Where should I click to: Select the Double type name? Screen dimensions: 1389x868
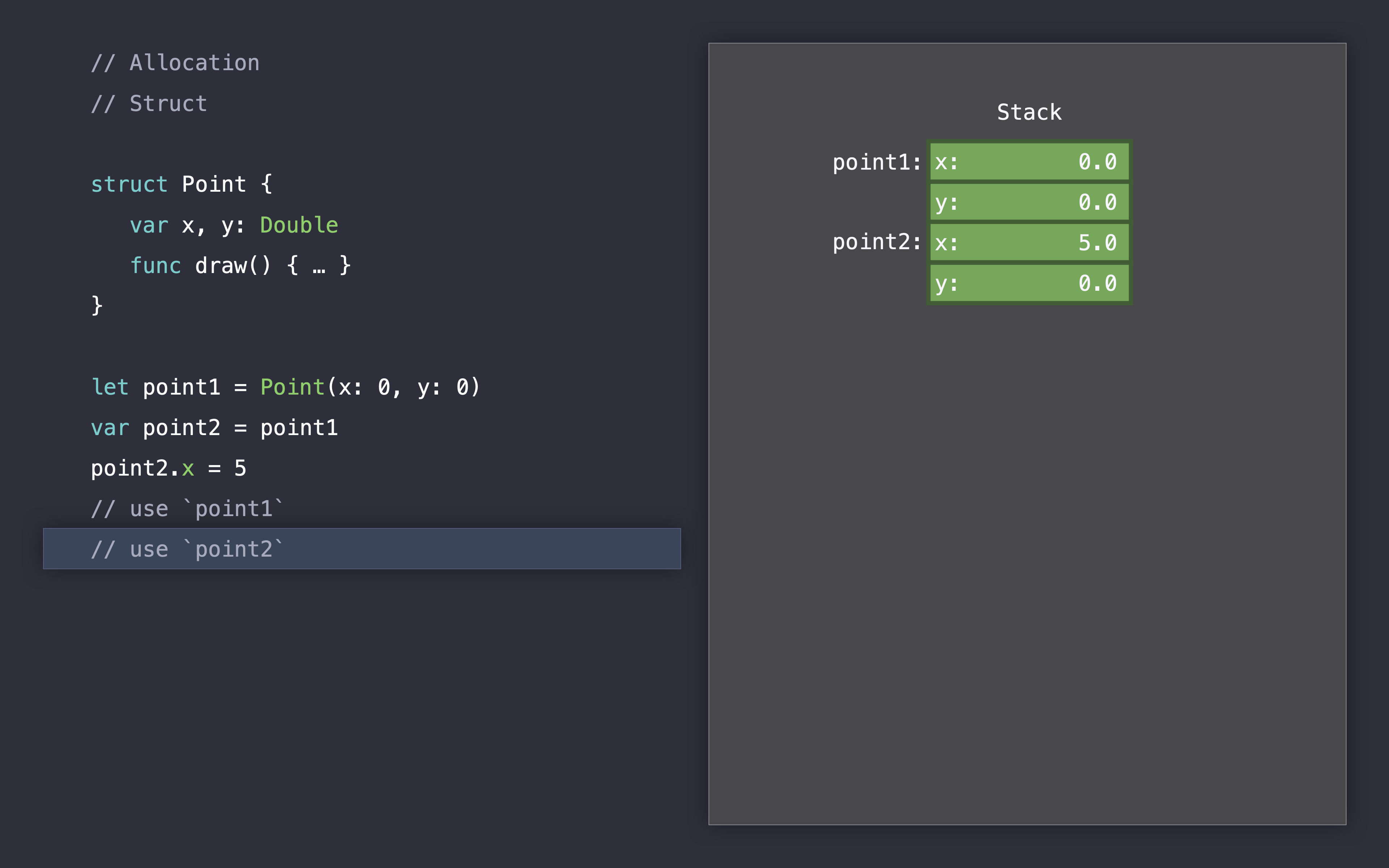coord(299,225)
